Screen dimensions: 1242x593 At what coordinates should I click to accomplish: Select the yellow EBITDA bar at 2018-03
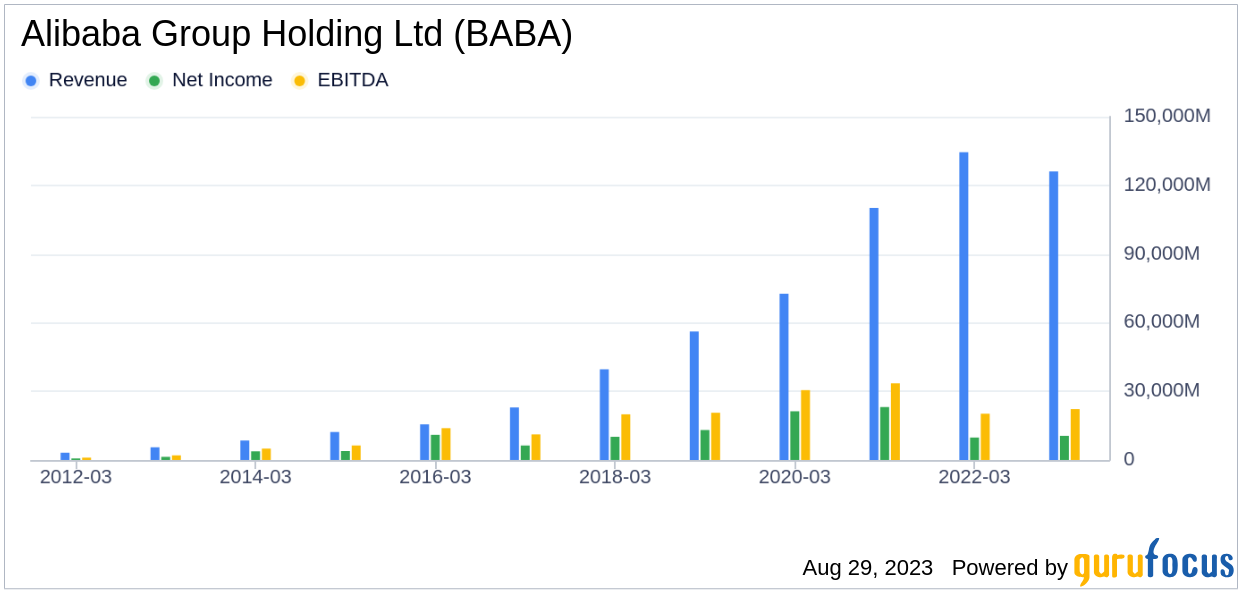pyautogui.click(x=626, y=437)
